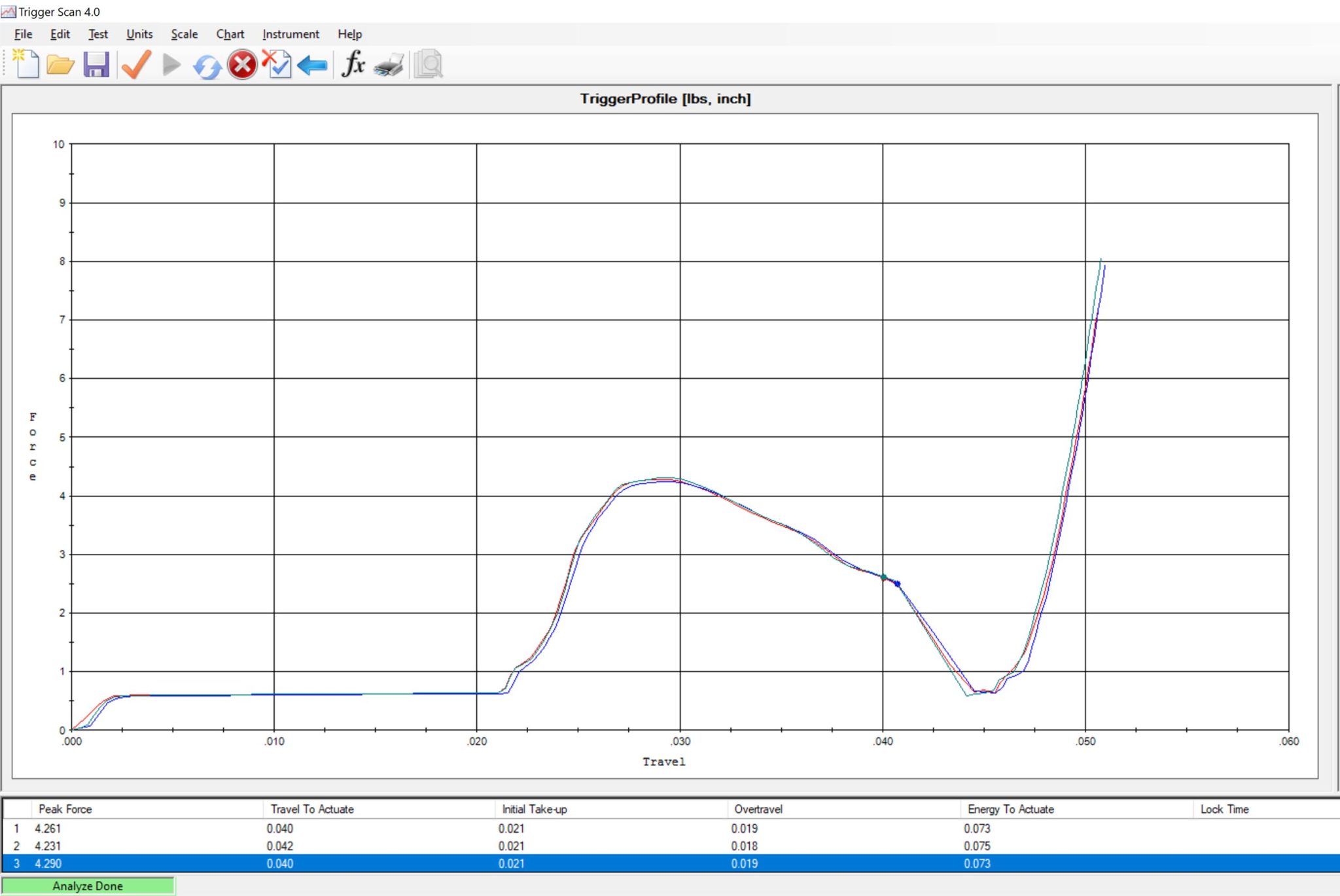Click the fx function icon
This screenshot has height=896, width=1340.
[353, 65]
